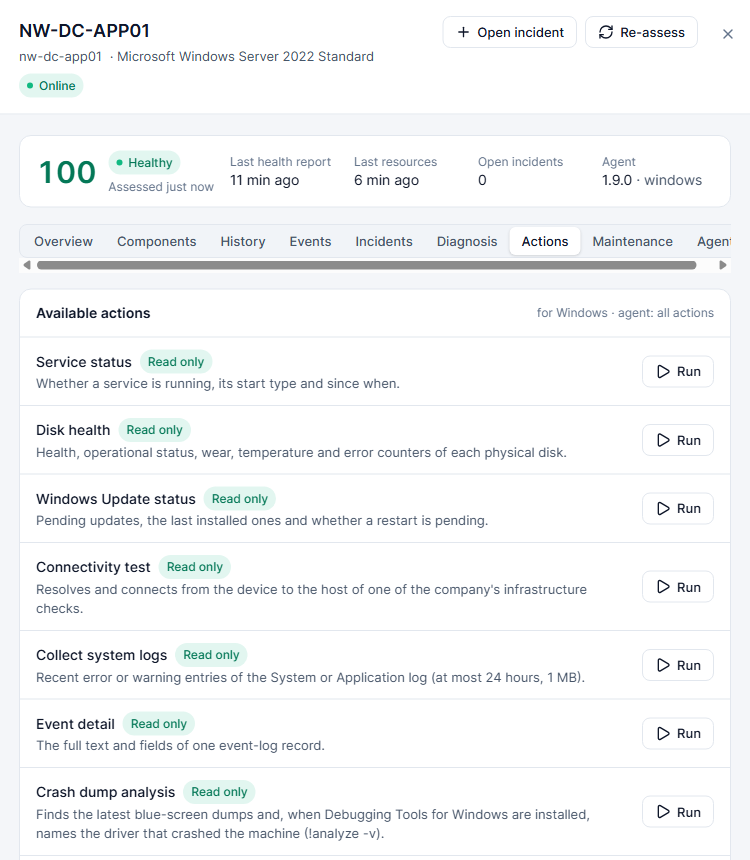Run the Connectivity test action
Screen dimensions: 750x860
[x=678, y=587]
